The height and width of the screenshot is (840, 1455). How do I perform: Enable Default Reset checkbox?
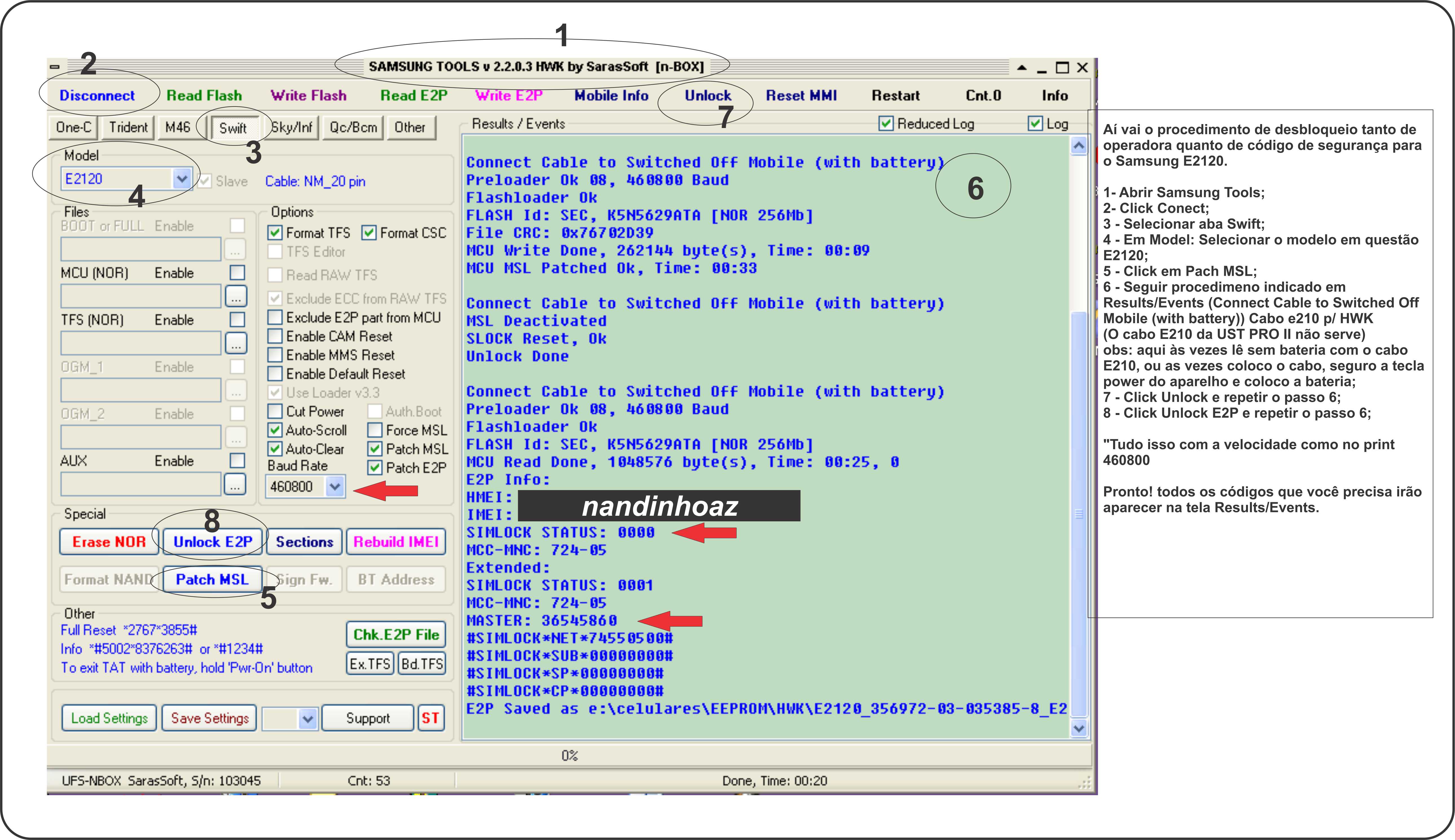tap(275, 374)
